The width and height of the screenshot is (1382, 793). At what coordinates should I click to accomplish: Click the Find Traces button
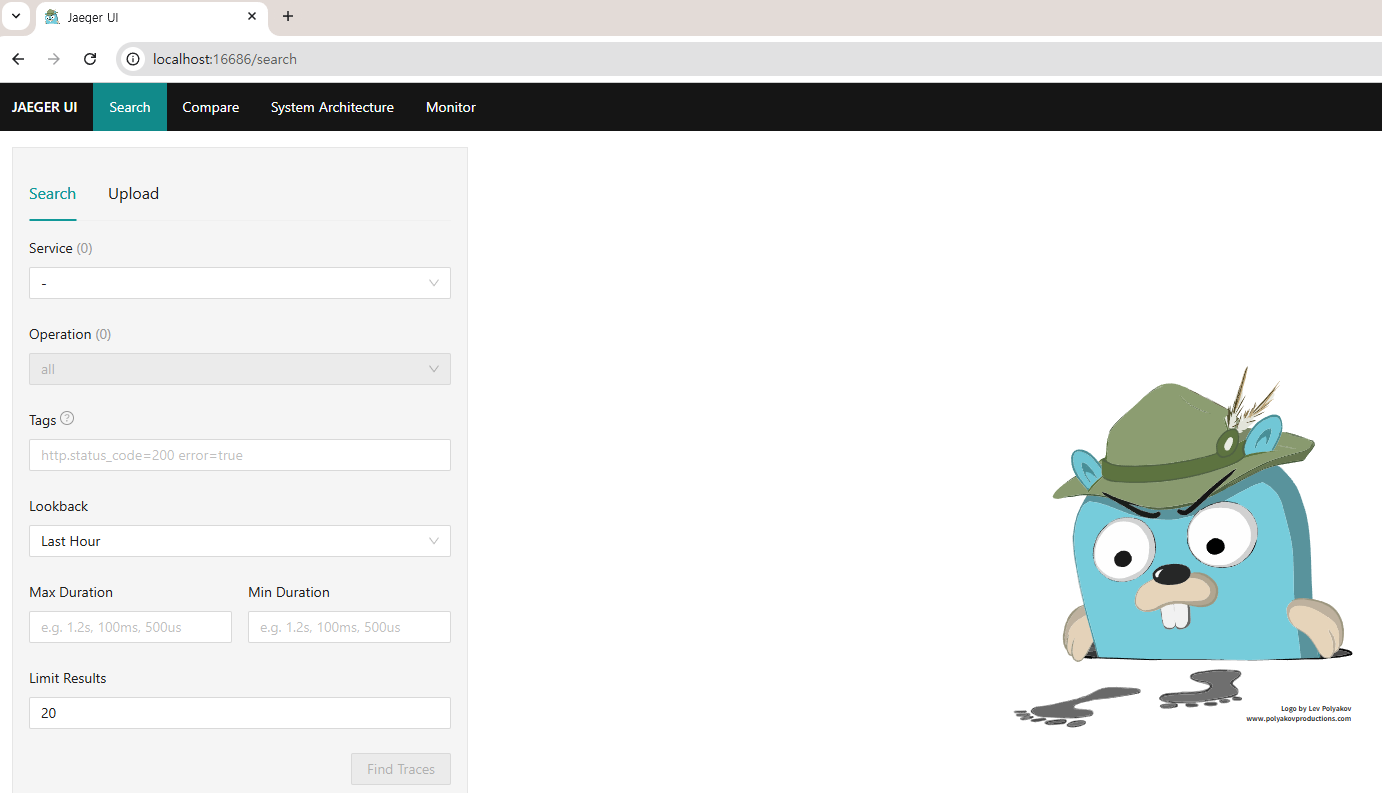(x=401, y=769)
